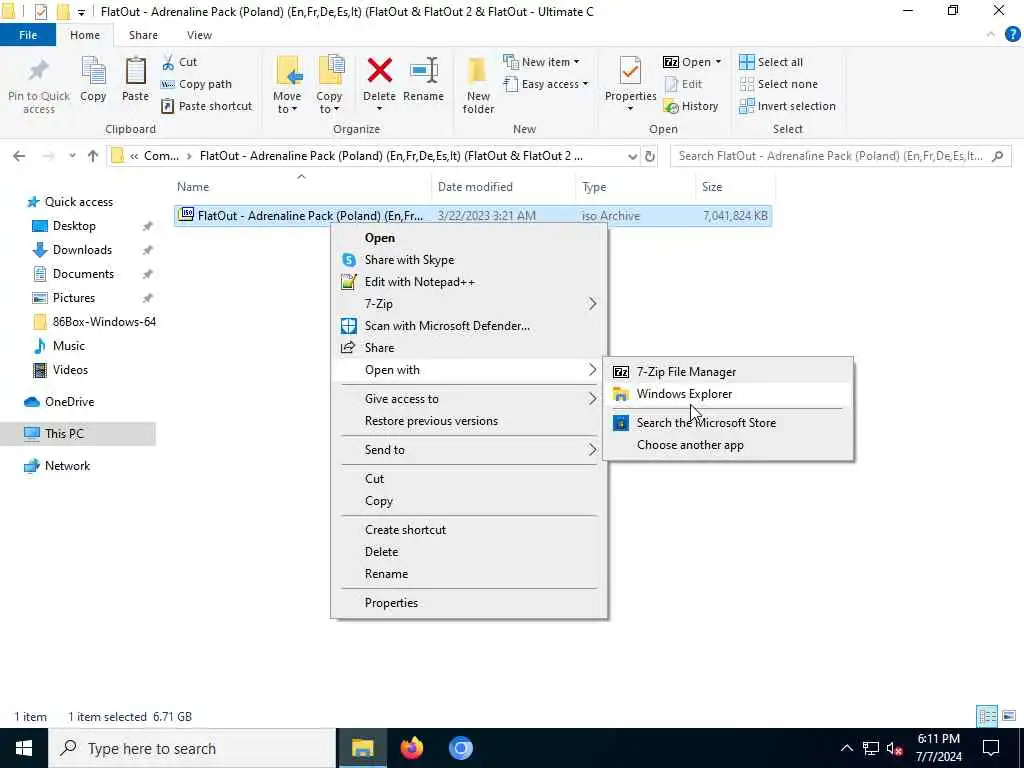The width and height of the screenshot is (1024, 768).
Task: Click the Up one level arrow
Action: click(93, 156)
